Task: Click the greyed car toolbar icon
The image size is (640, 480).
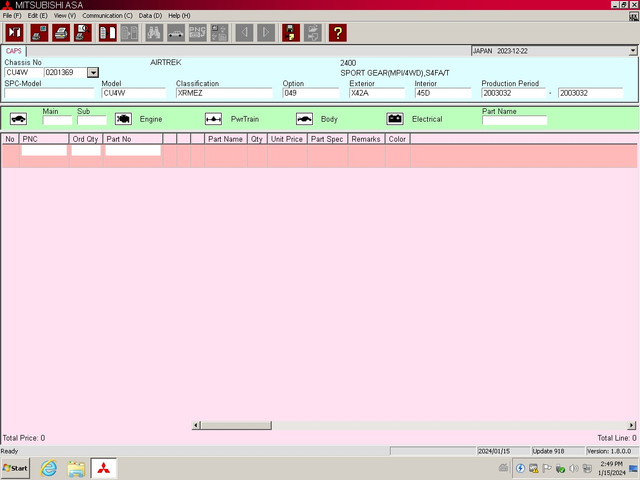Action: tap(176, 33)
